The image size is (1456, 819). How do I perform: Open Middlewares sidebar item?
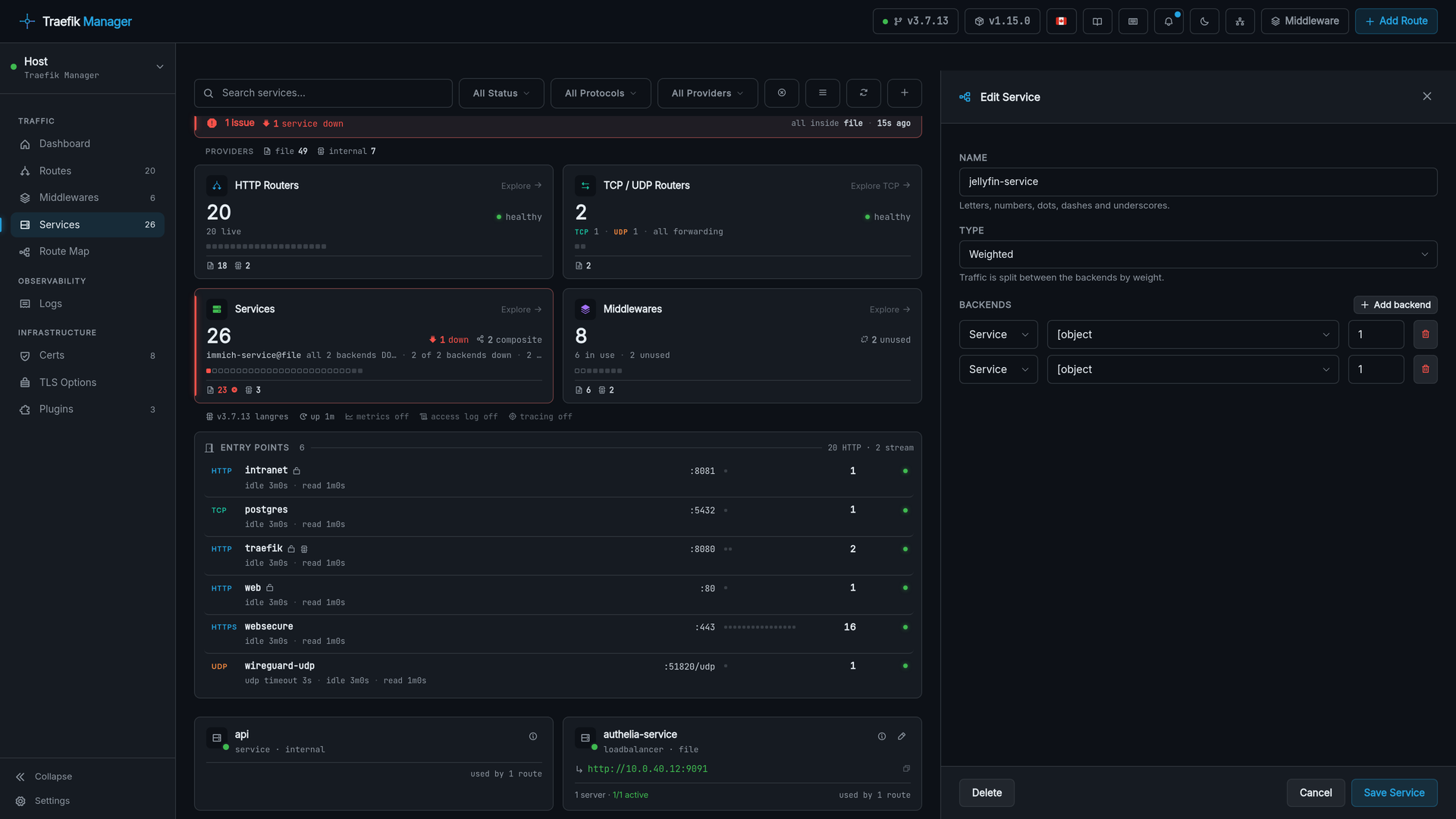(x=87, y=198)
